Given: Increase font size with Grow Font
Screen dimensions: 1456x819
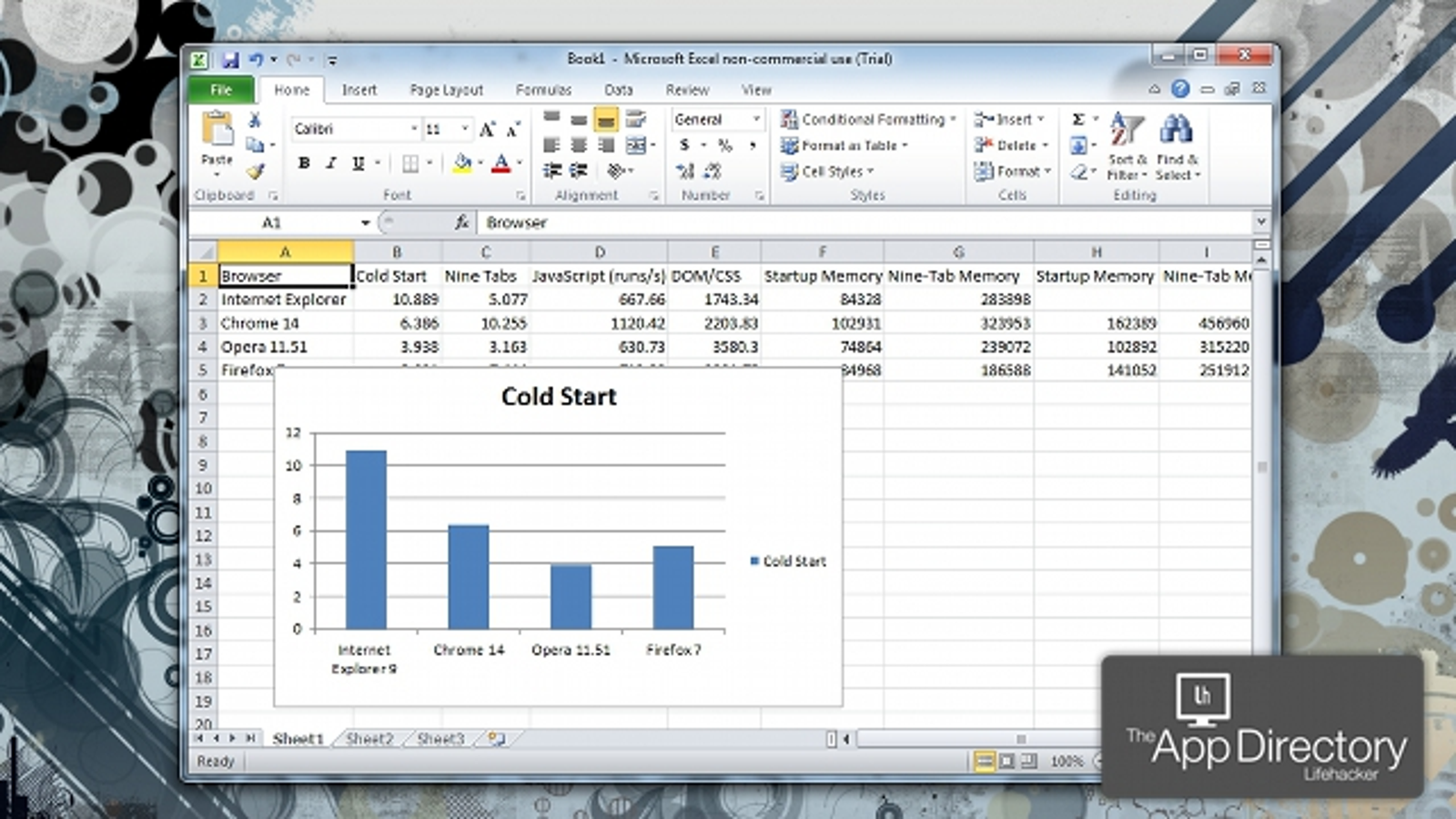Looking at the screenshot, I should [x=487, y=129].
